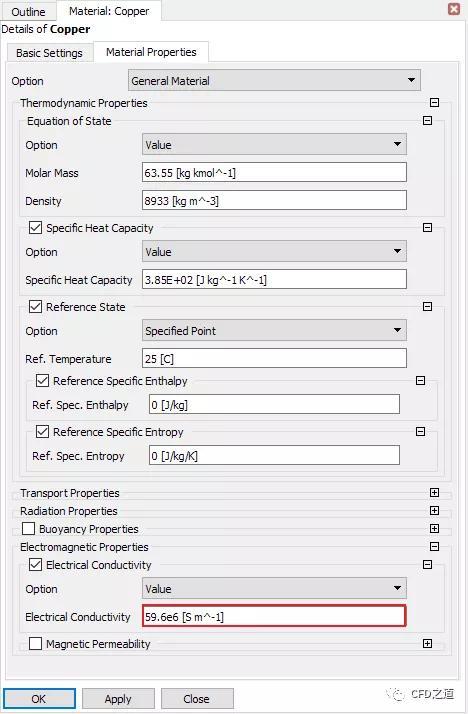Collapse the Specific Heat Capacity group

[x=427, y=227]
